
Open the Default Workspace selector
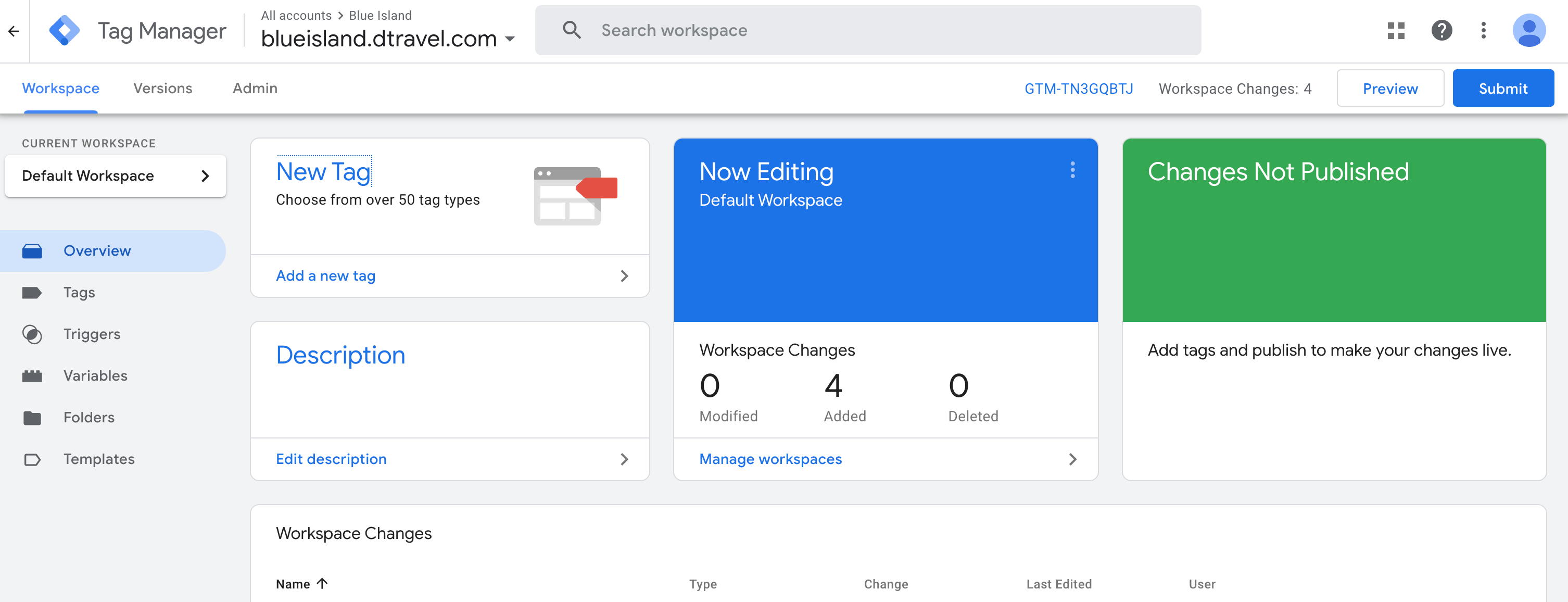(x=116, y=175)
